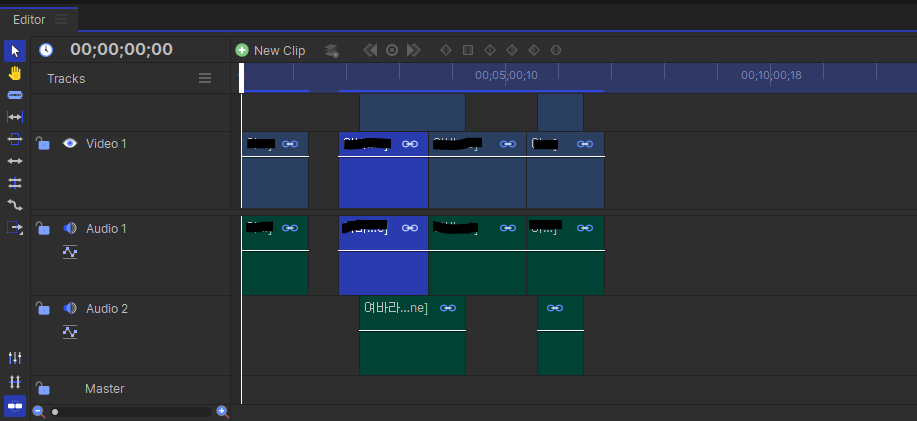
Task: Click link icon on selected Audio 1 clip
Action: coord(410,228)
